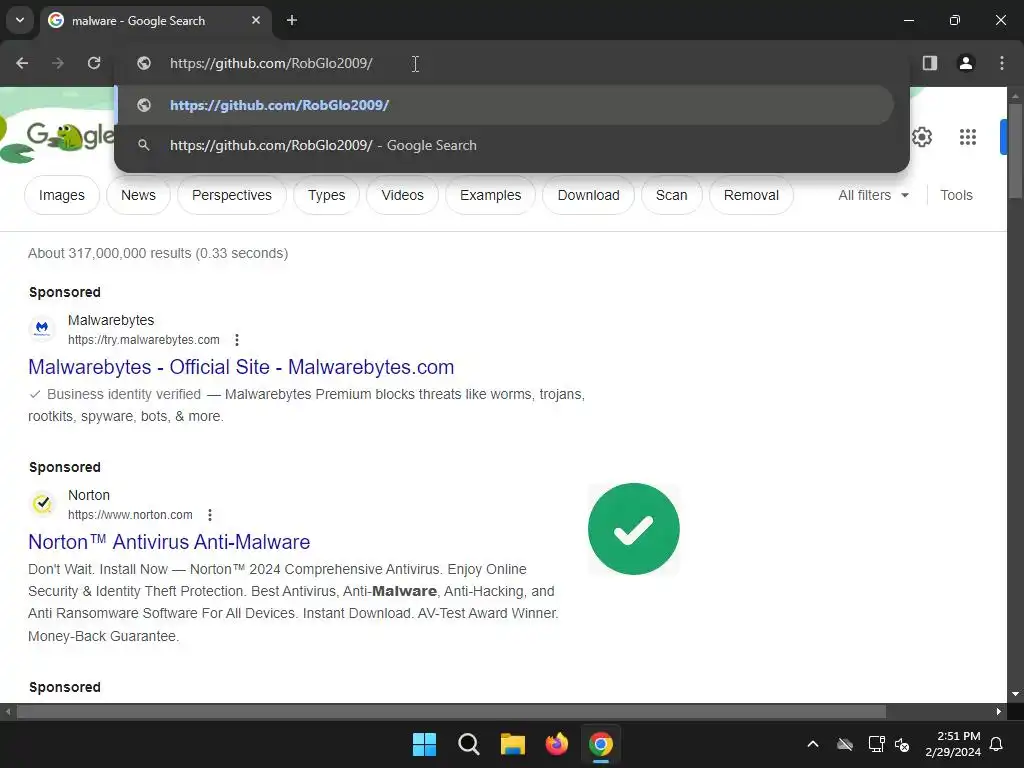Toggle the browser side panel

[x=929, y=63]
